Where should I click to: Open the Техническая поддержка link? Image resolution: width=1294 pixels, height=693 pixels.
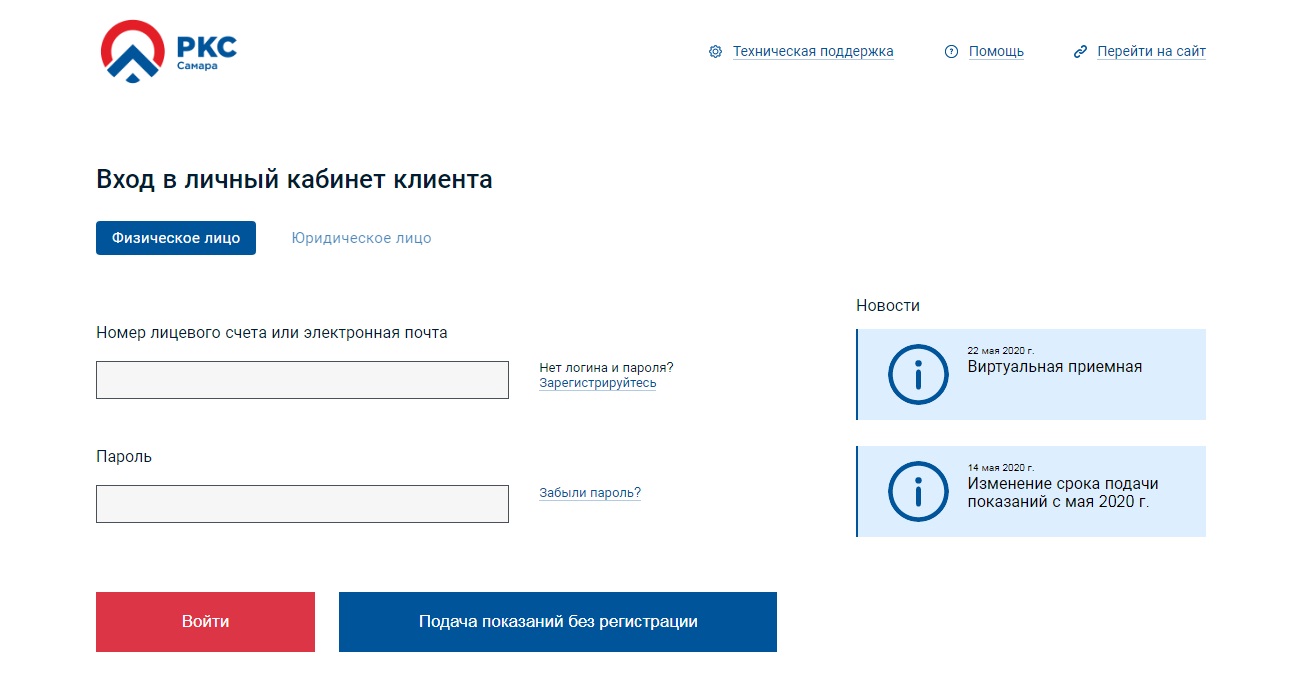pyautogui.click(x=813, y=52)
